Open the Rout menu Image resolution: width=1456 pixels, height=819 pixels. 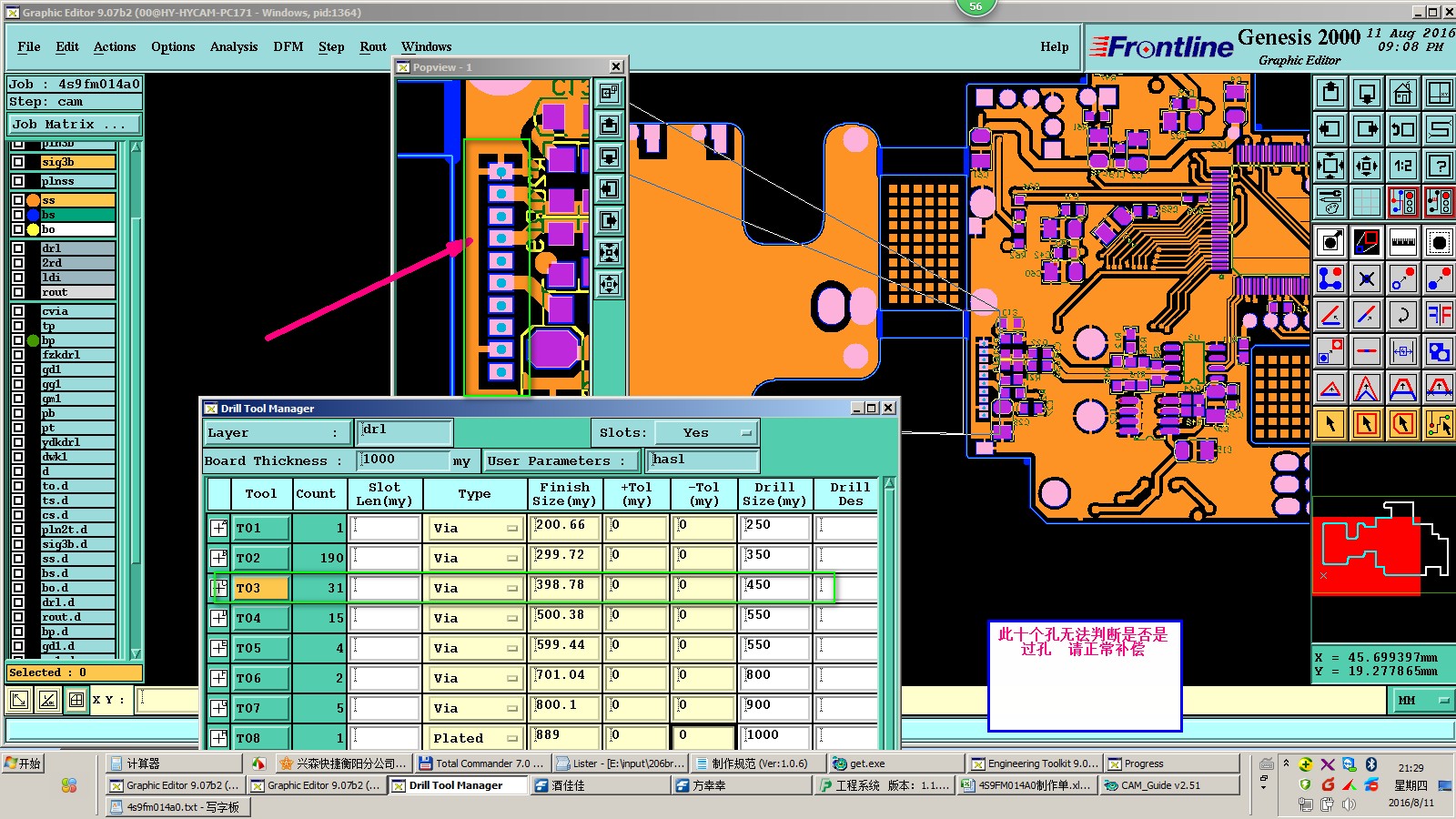373,46
